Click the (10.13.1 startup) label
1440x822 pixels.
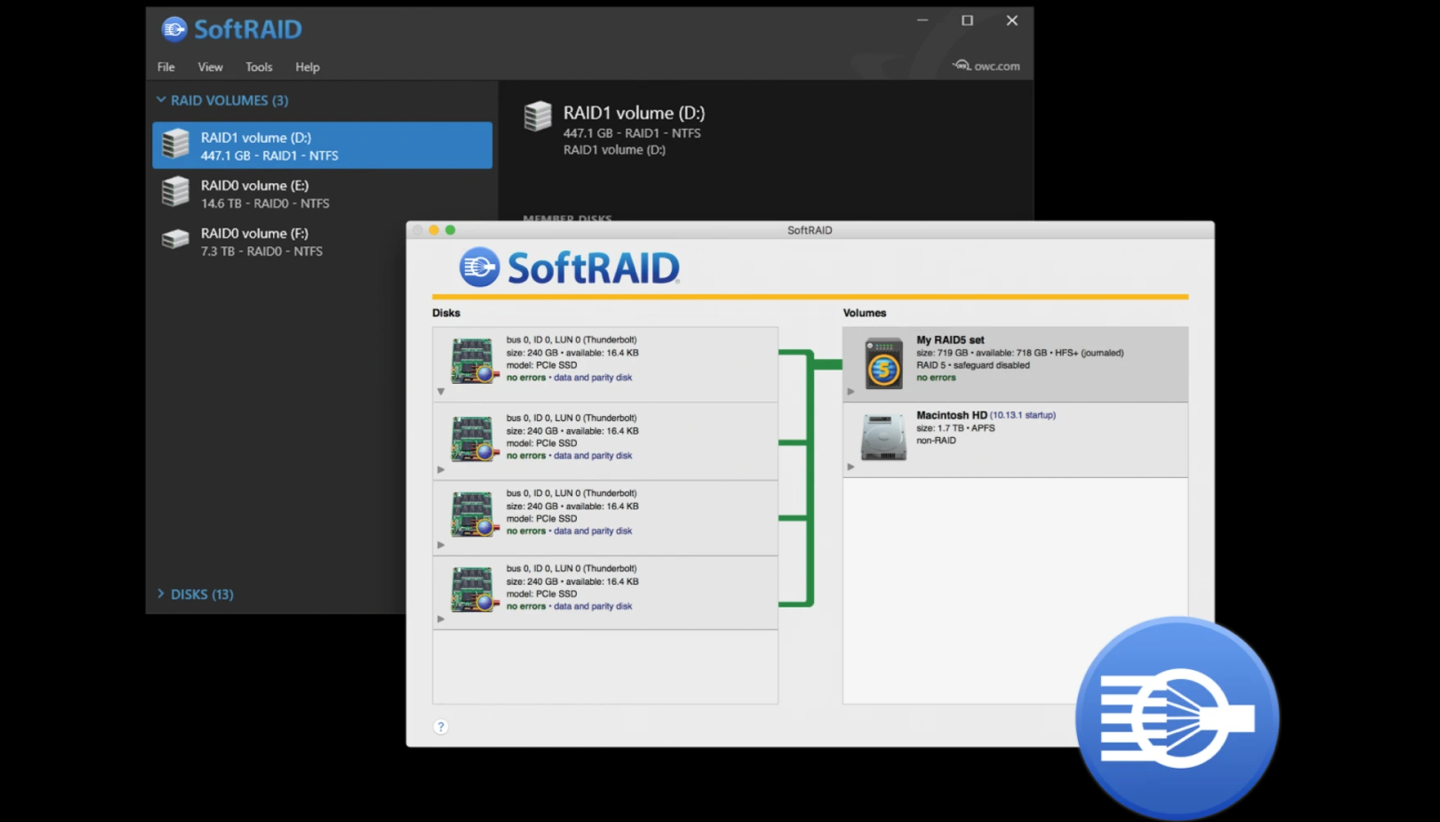coord(1022,414)
